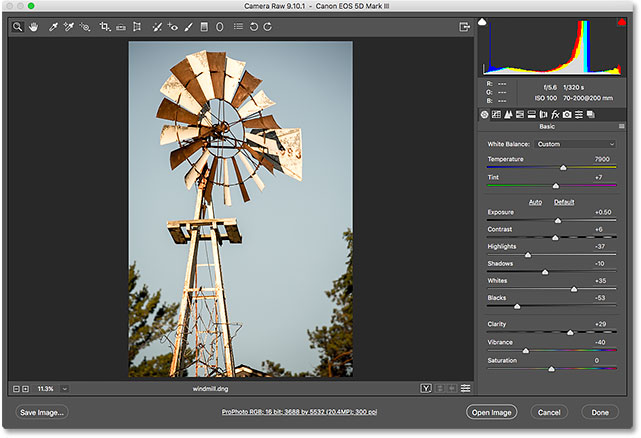Screen dimensions: 641x438
Task: Select the Radial Filter tool
Action: coord(220,27)
